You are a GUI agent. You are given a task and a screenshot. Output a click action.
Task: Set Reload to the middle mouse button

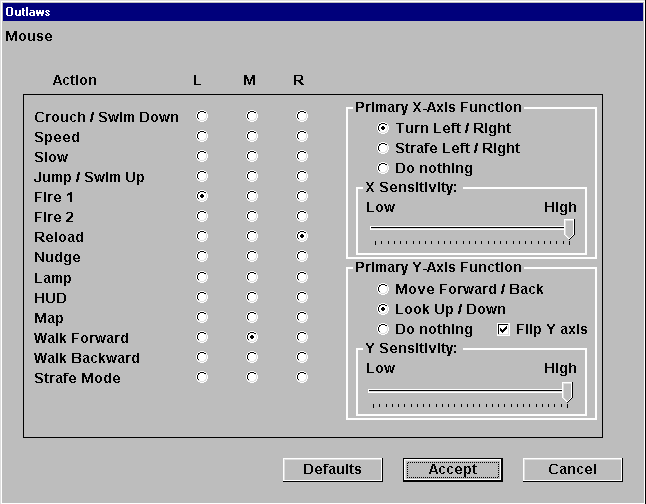coord(252,236)
